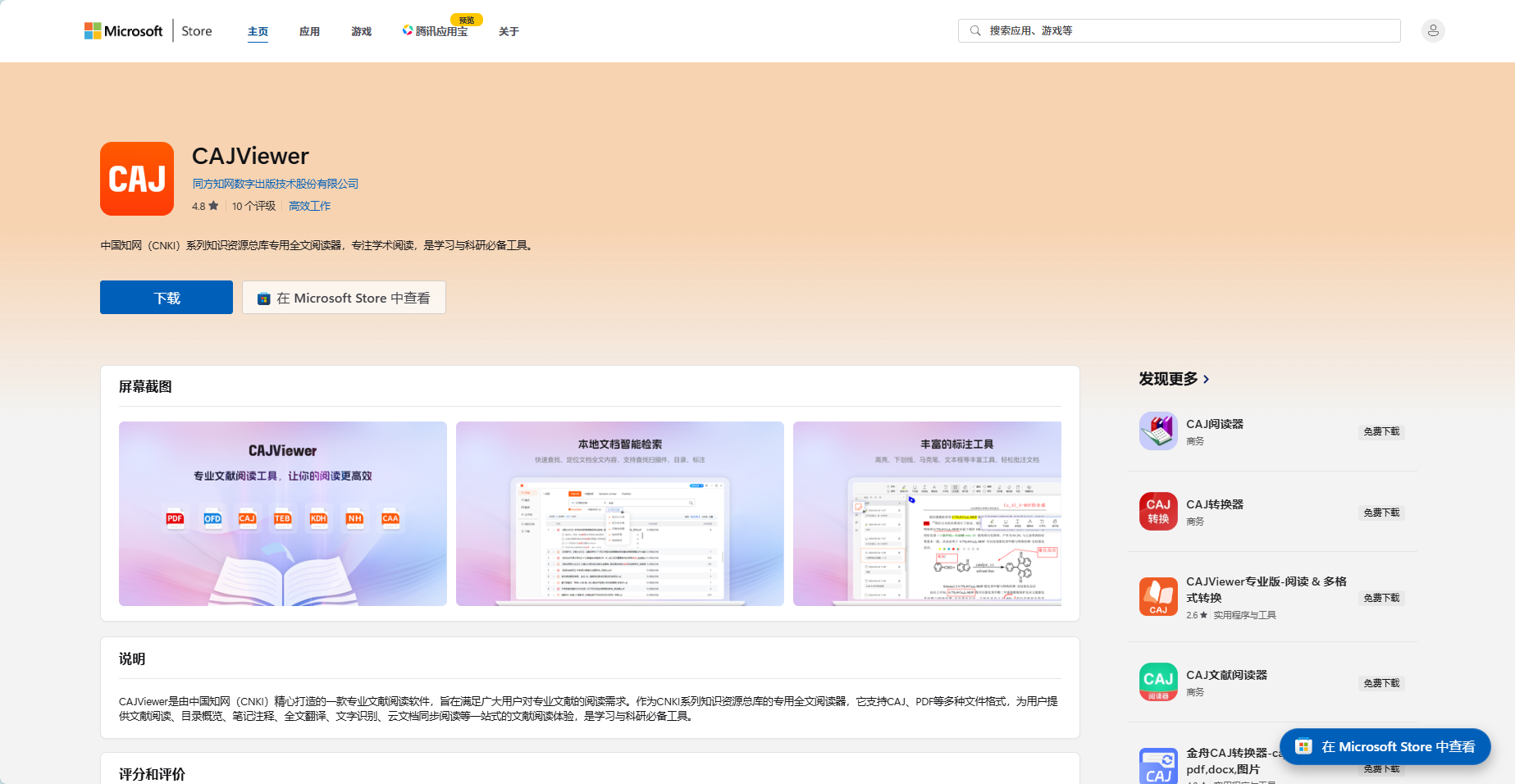Open the user account profile icon
Screen dimensions: 1515x784
pos(1433,31)
